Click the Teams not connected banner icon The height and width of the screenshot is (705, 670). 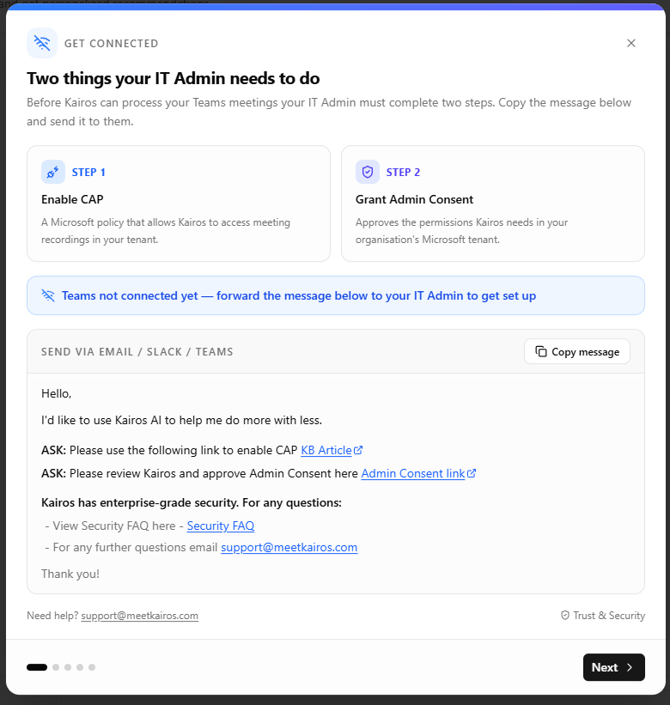pyautogui.click(x=48, y=296)
